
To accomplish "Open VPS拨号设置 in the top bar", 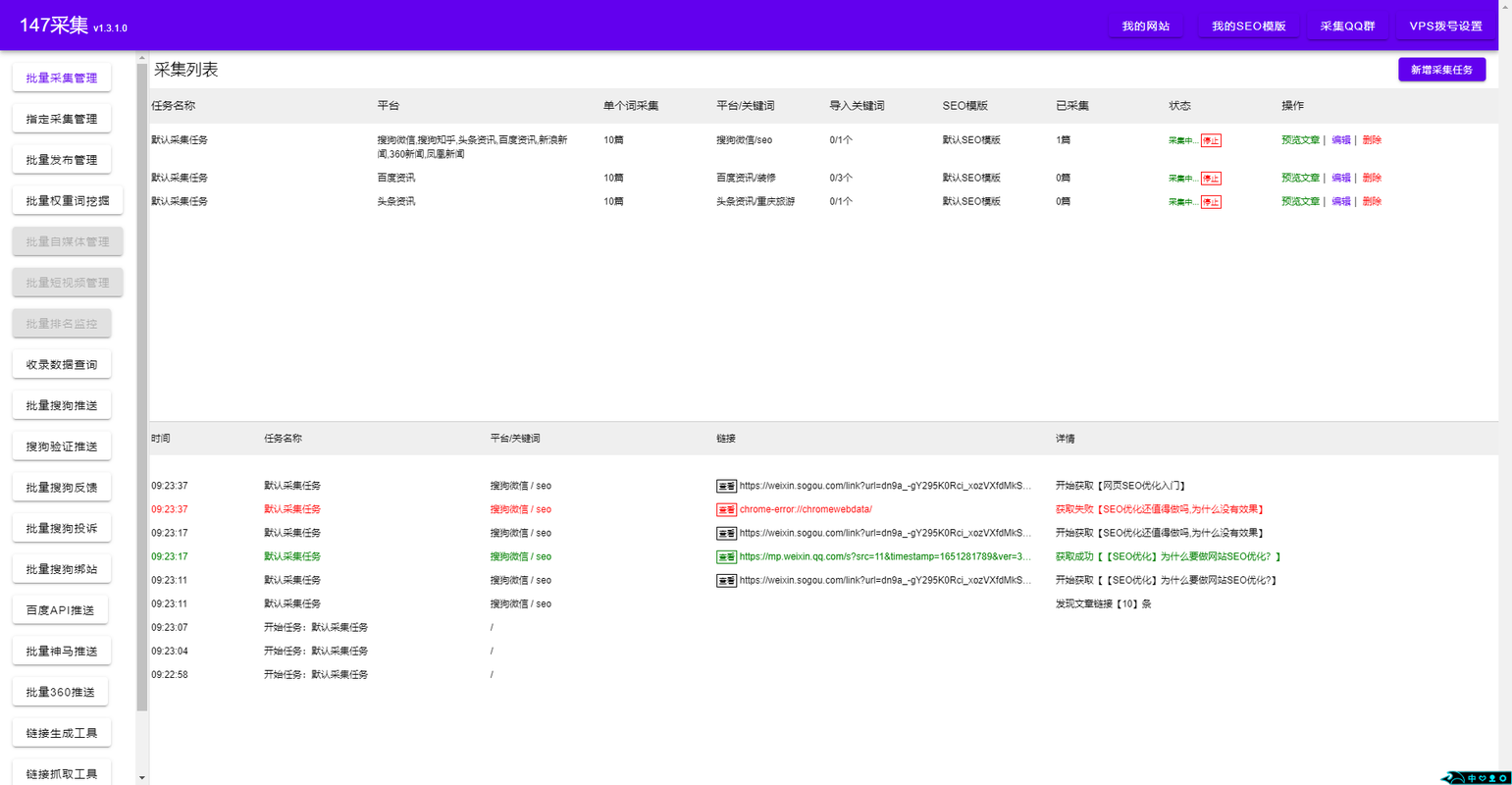I will 1445,26.
